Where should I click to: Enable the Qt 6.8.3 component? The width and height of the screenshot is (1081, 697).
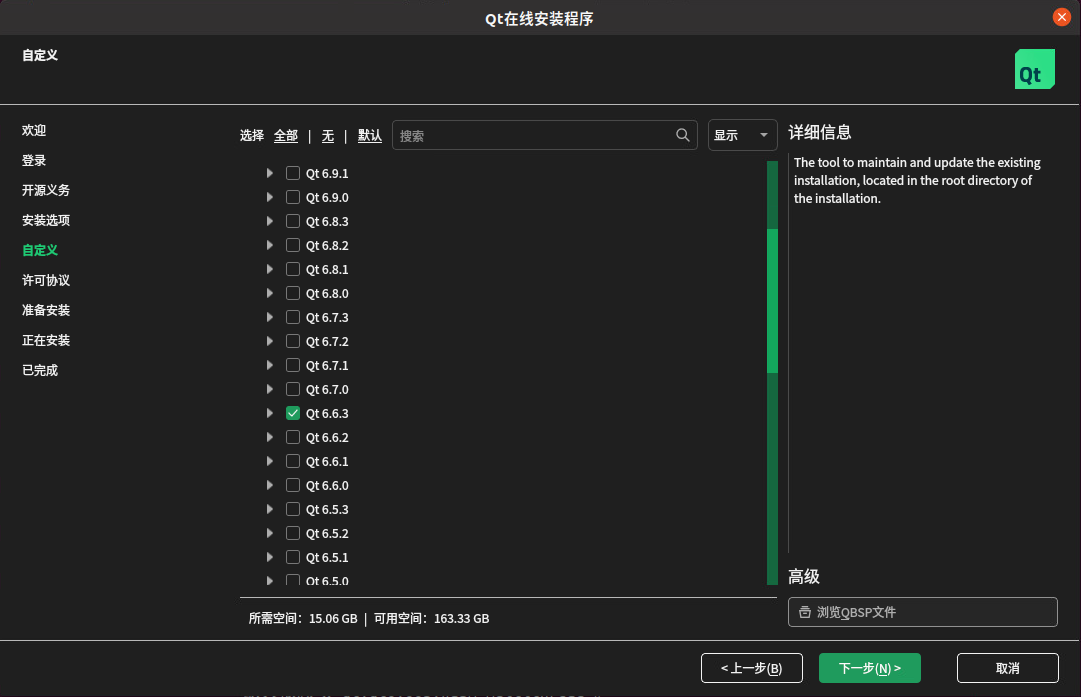click(292, 220)
